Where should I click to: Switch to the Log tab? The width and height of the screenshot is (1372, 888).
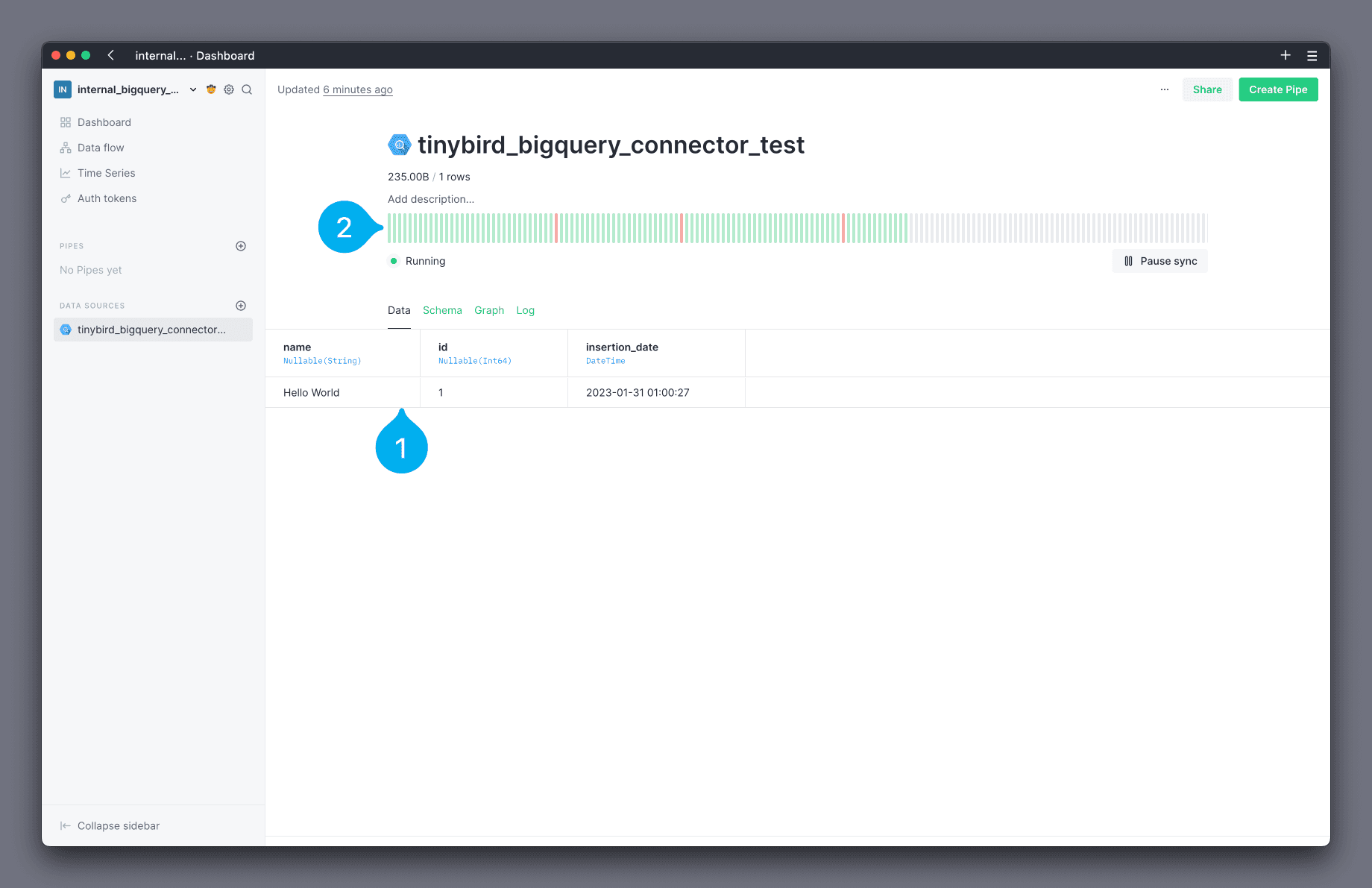[x=525, y=310]
